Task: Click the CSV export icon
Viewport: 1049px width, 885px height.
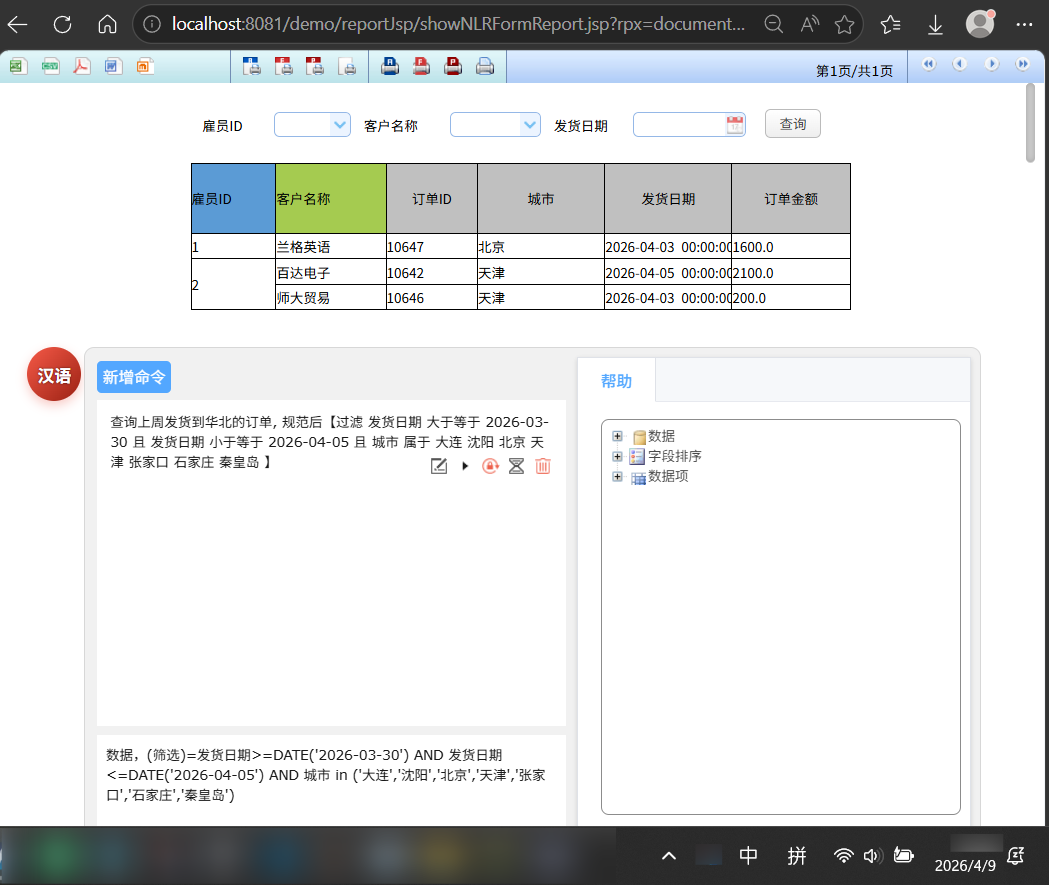Action: [50, 66]
